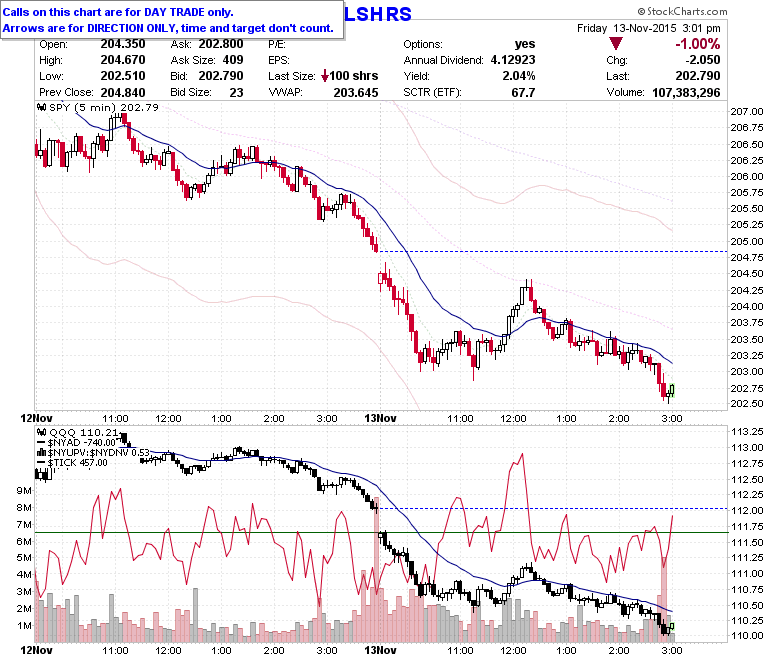Screen dimensions: 780x659
Task: Click the 113.25 label on QQQ axis
Action: 746,431
